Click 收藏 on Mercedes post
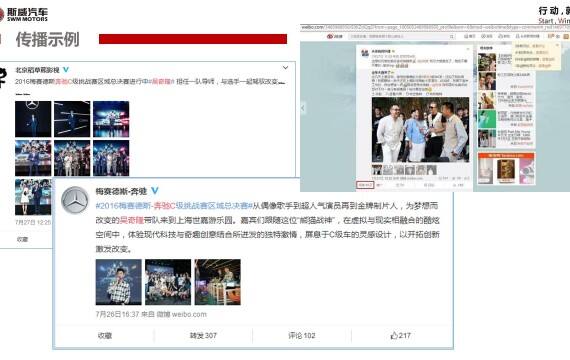Viewport: 570px width, 360px height. (x=105, y=336)
